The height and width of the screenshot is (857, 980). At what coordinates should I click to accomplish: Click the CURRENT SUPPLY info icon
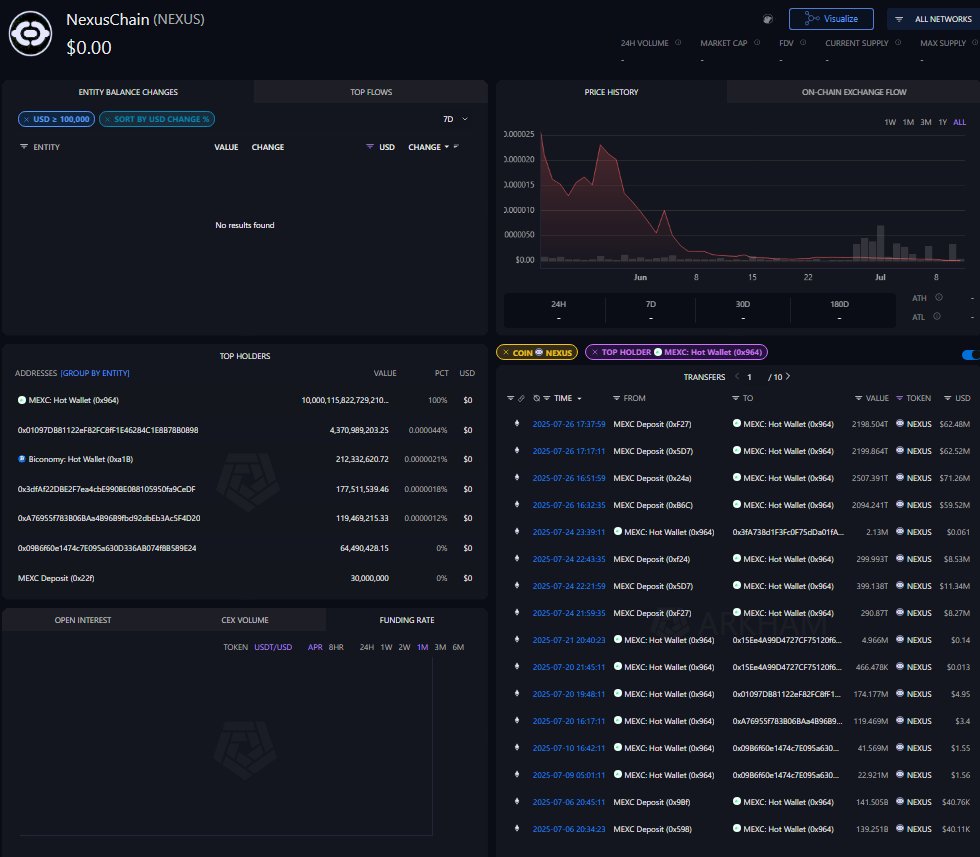point(898,43)
